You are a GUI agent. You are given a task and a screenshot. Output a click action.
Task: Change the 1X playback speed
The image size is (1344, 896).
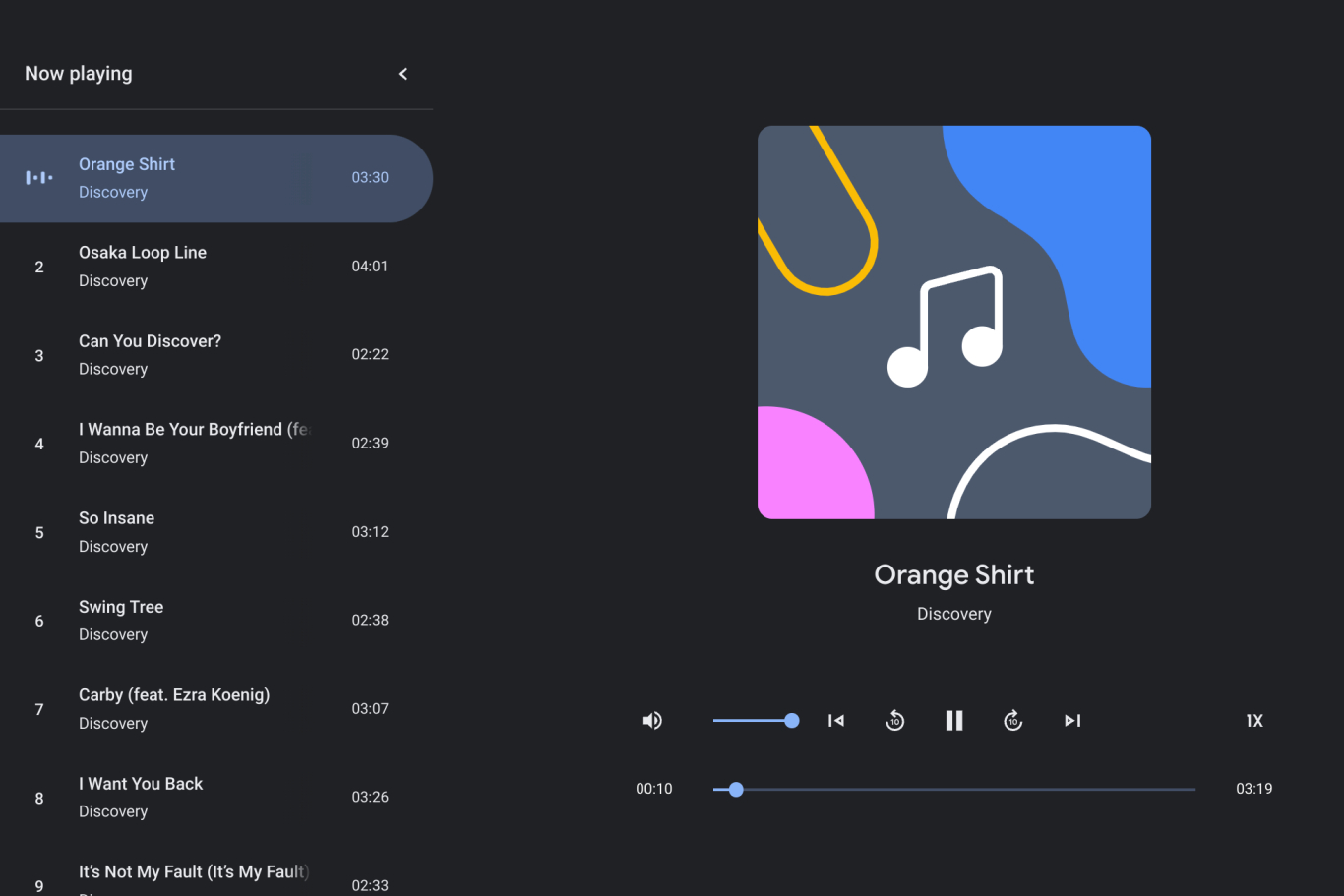[x=1254, y=721]
